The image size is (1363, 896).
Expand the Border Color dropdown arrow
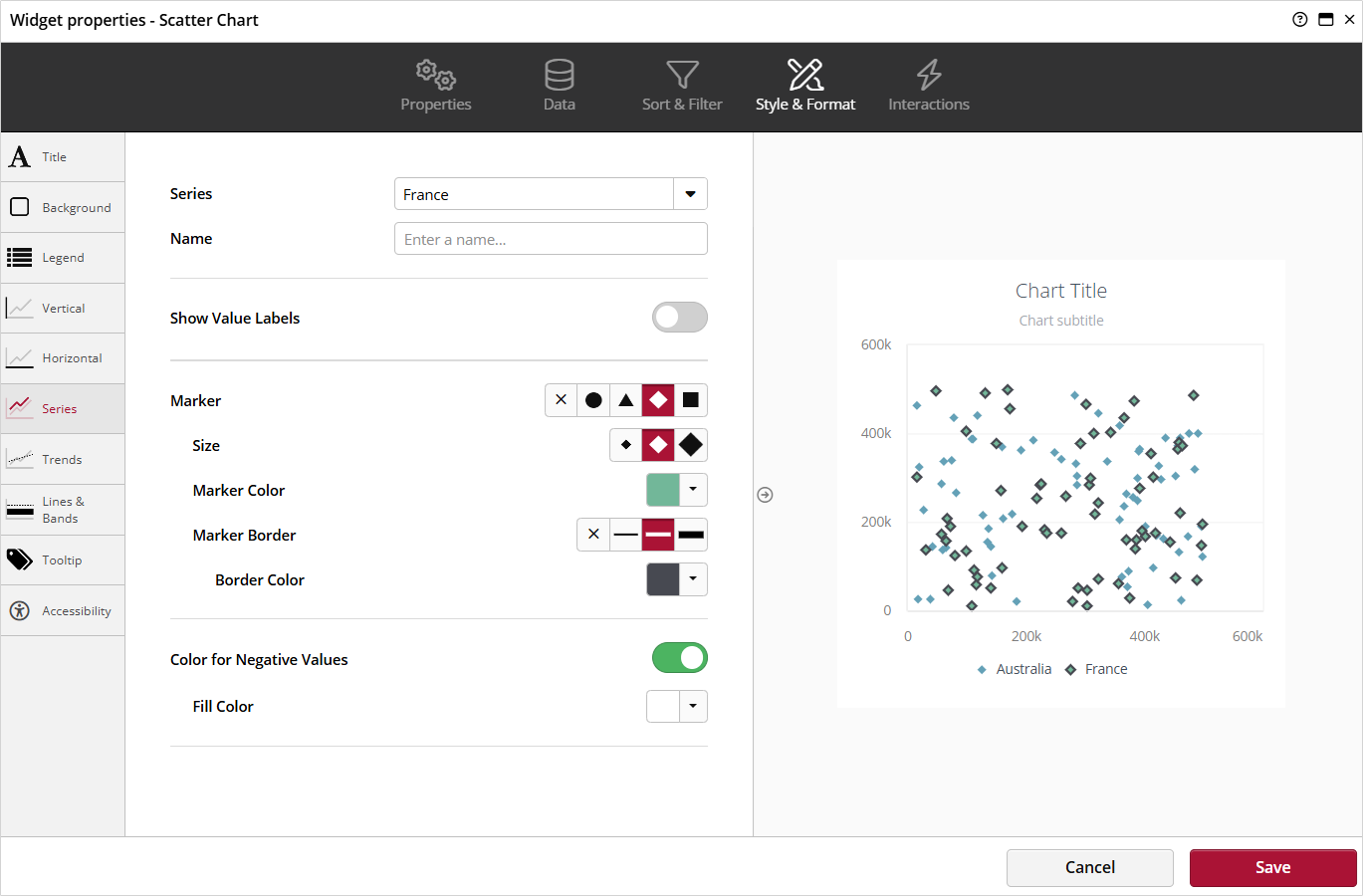(x=693, y=579)
